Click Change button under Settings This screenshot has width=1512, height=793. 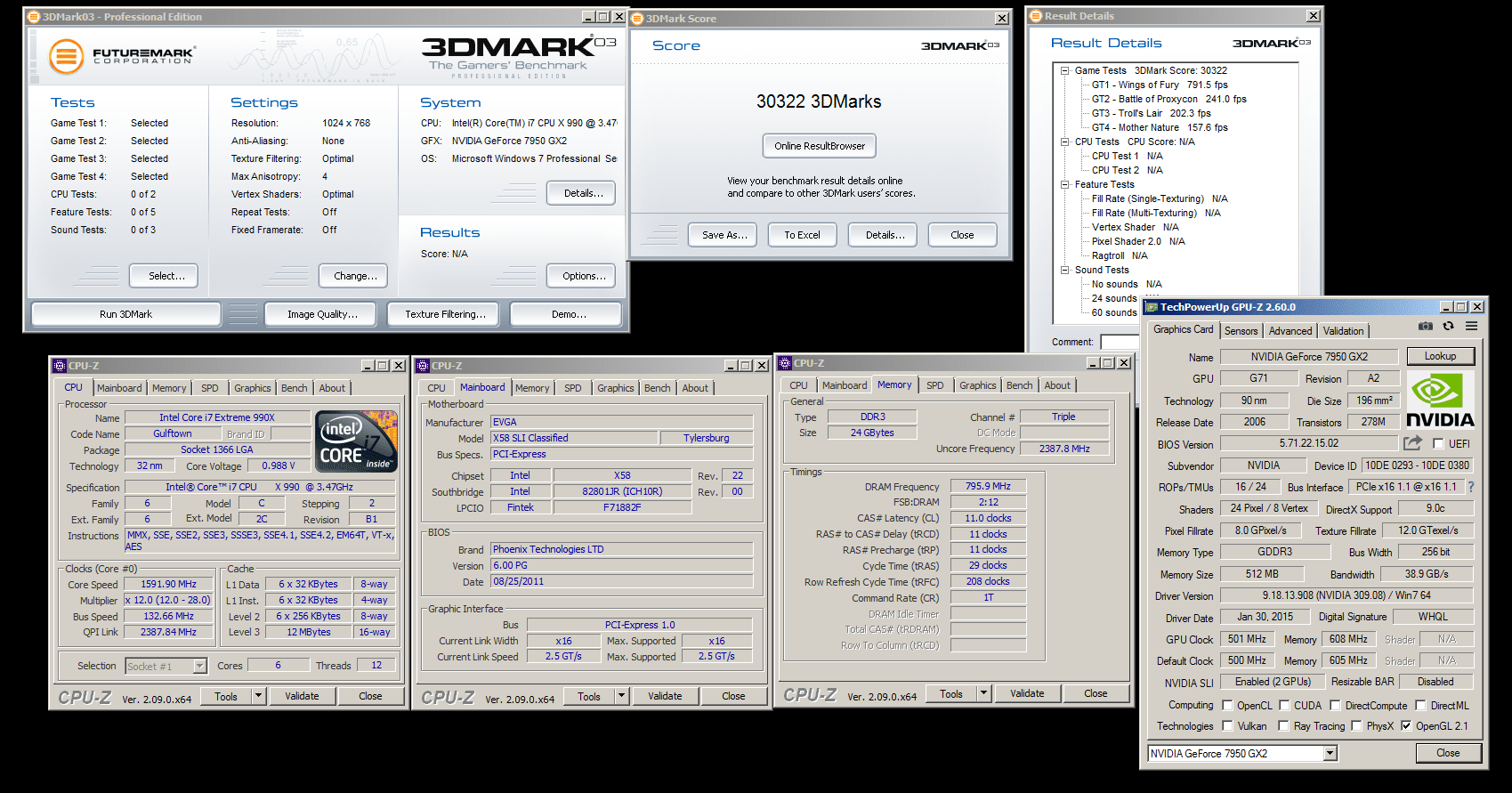355,276
